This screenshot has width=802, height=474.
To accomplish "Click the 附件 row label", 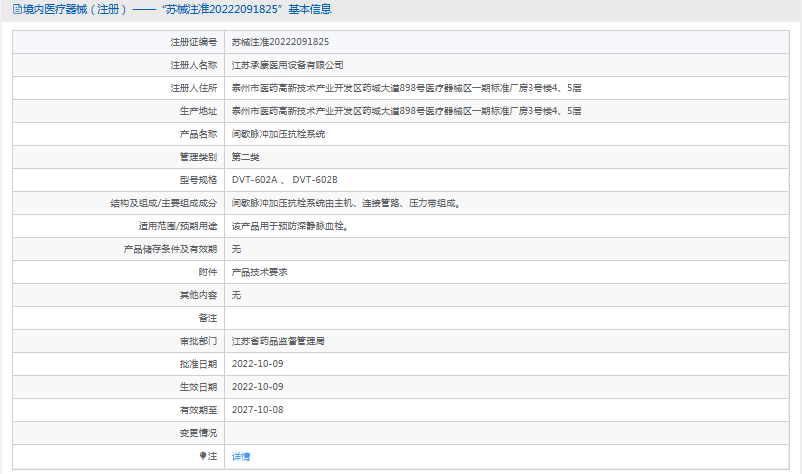I will coord(208,272).
